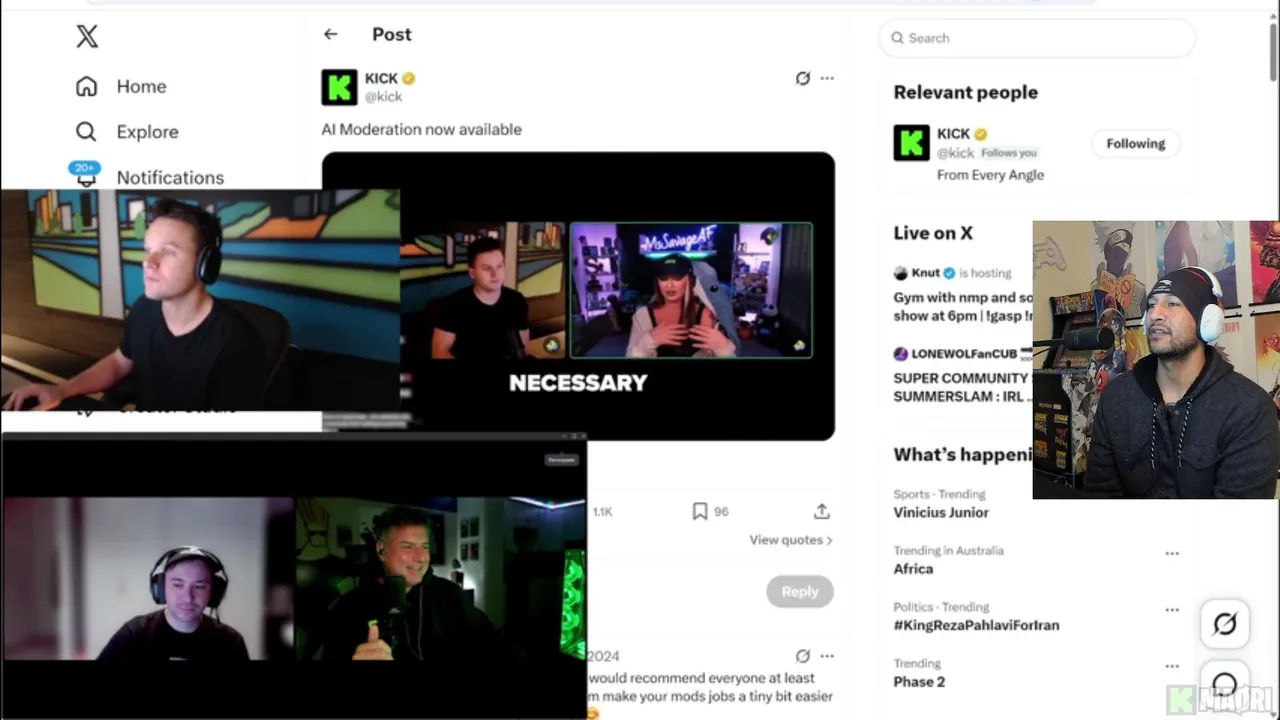Click the "Live on X" heading

(933, 233)
